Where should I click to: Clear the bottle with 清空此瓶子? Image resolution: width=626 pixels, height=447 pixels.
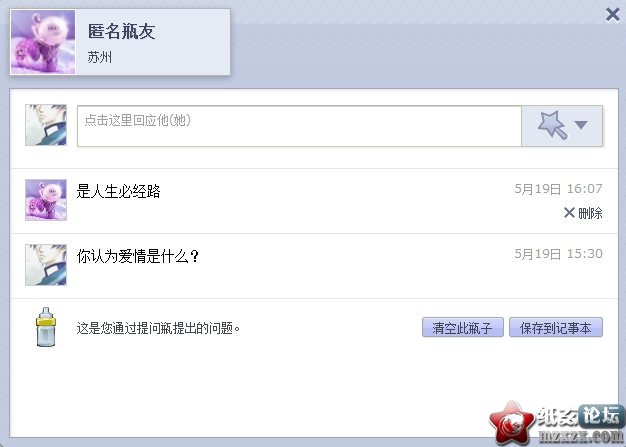(x=463, y=328)
